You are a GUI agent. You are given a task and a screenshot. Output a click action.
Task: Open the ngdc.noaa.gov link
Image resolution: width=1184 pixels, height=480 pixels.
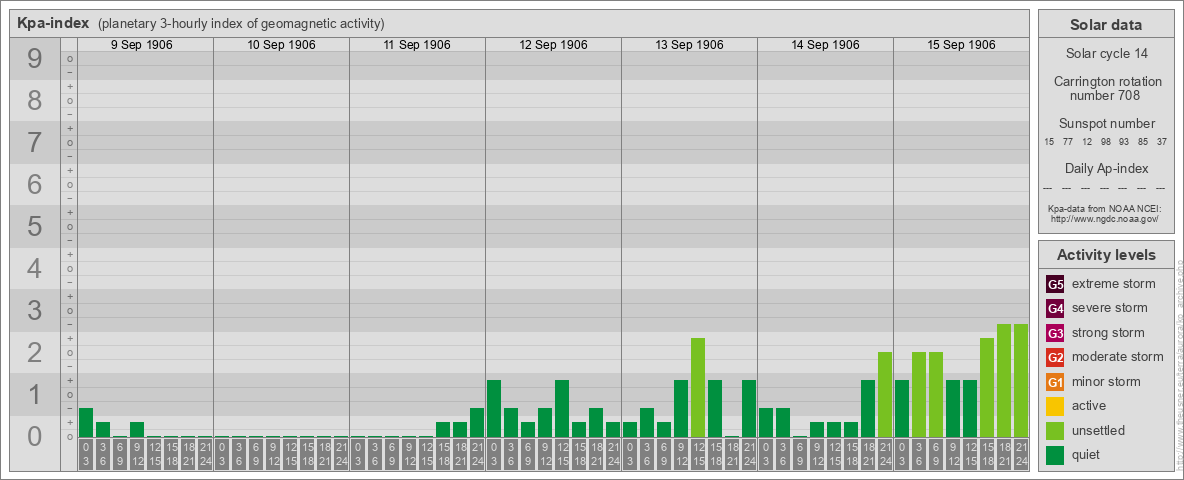(x=1105, y=218)
